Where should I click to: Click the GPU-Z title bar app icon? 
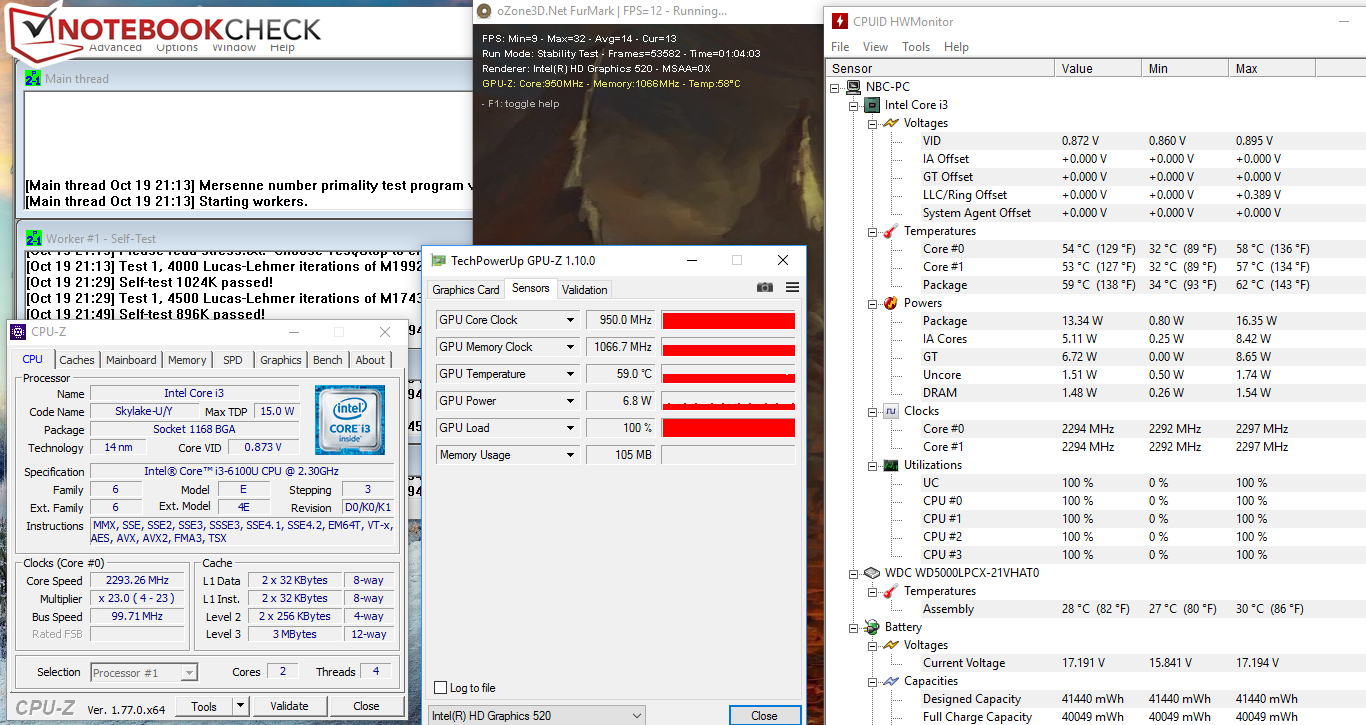click(438, 261)
